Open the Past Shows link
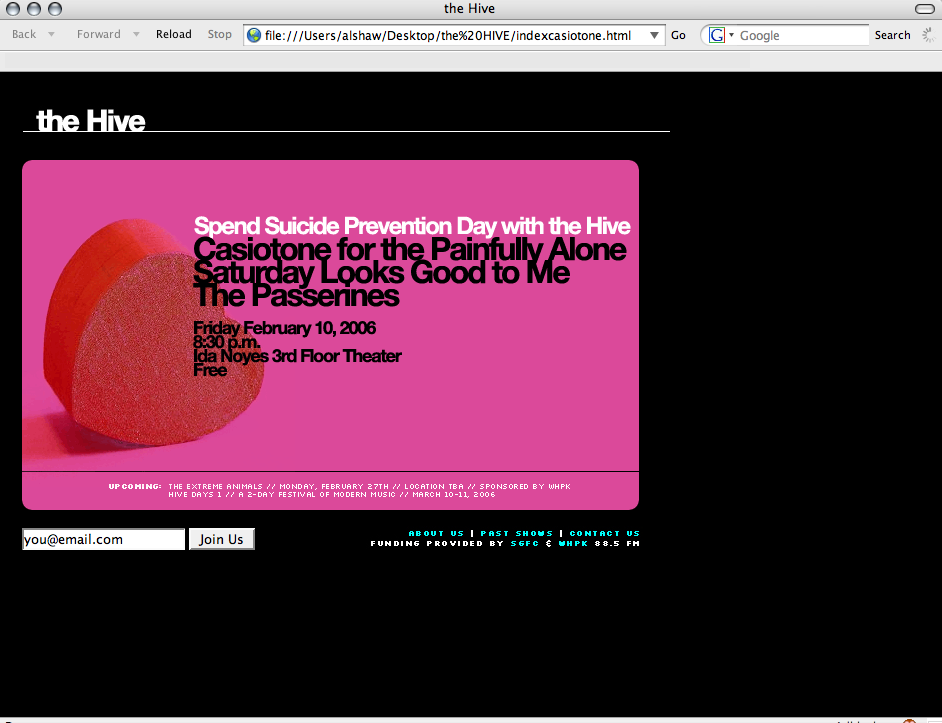942x723 pixels. (517, 533)
